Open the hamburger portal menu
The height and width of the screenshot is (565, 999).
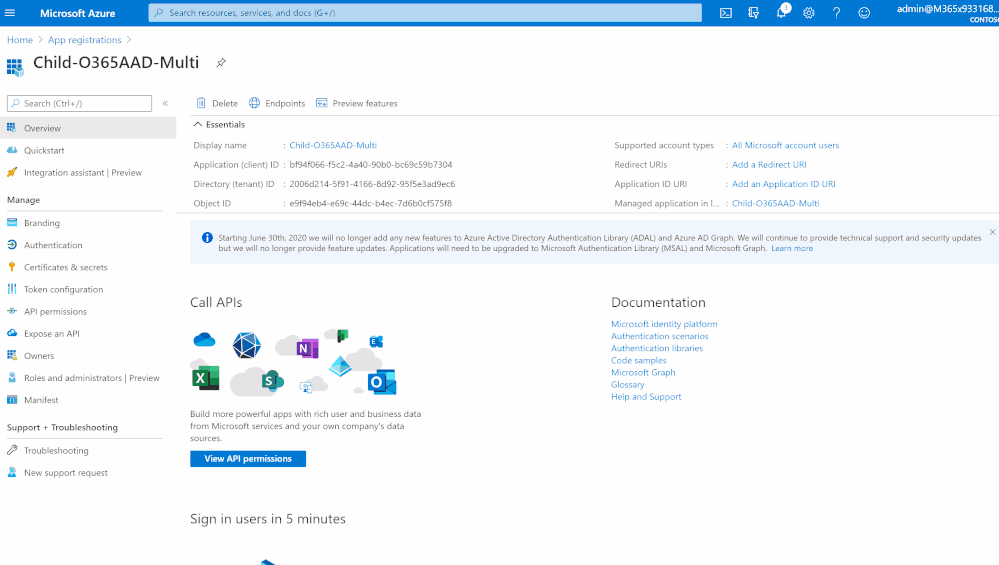point(10,13)
